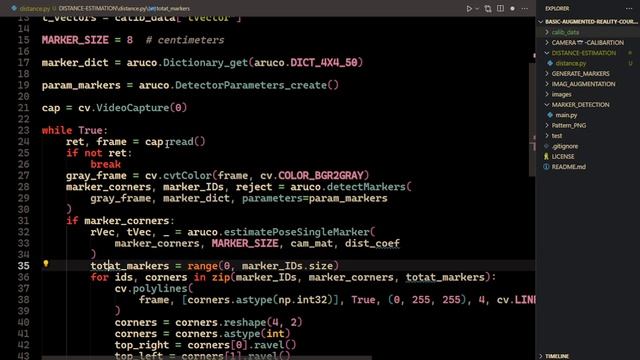Open distance.py in Explorer tree
Screen dimensions: 640x360
[570, 63]
